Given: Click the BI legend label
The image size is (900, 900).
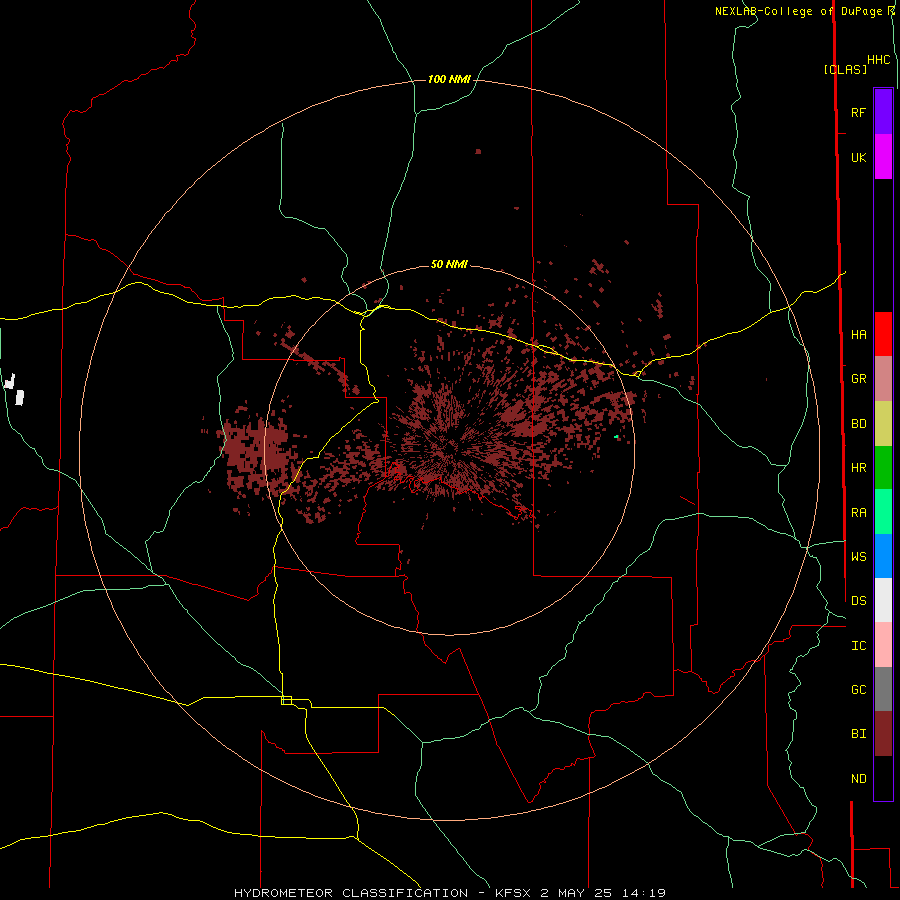Looking at the screenshot, I should [858, 734].
